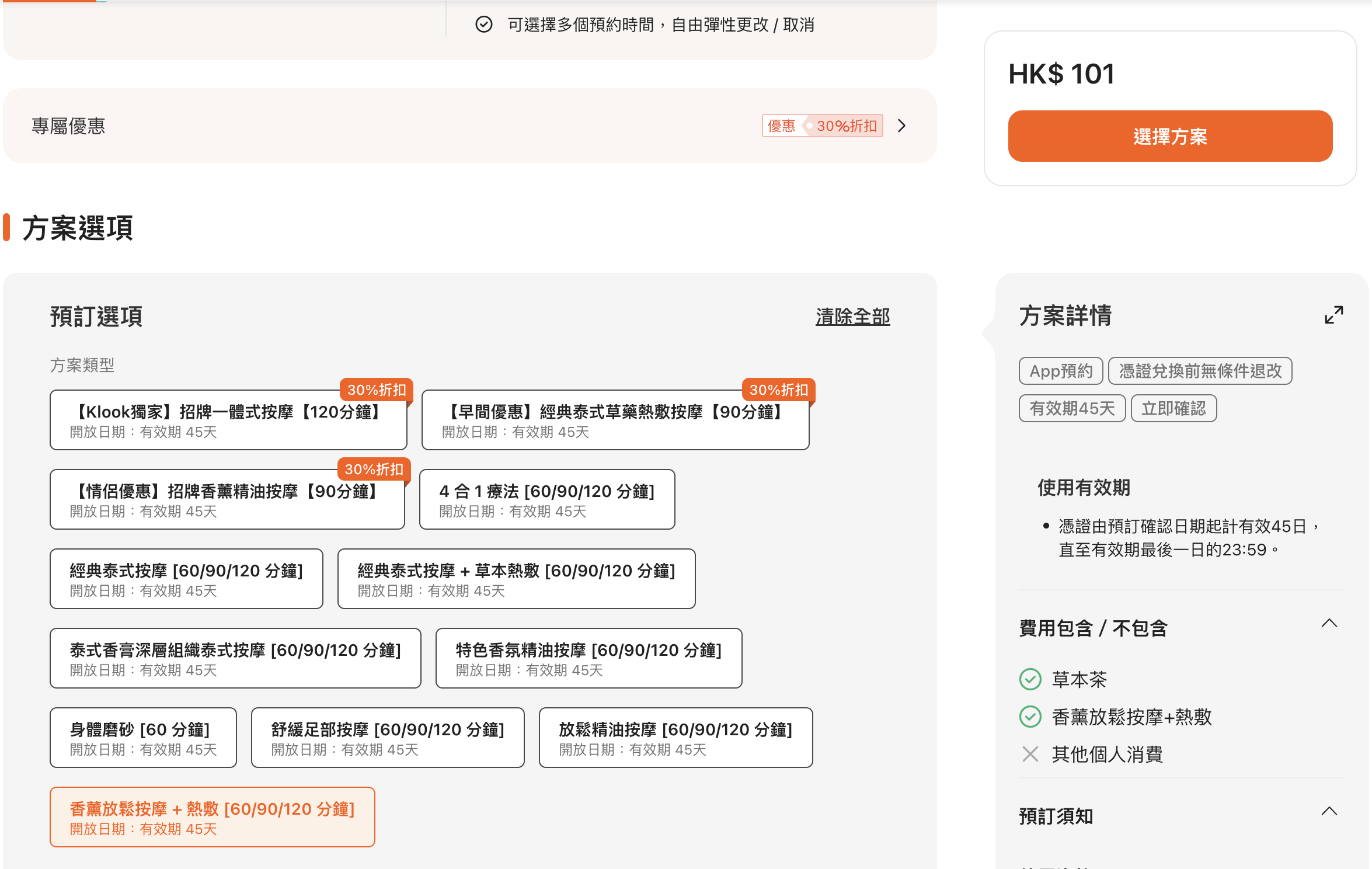Click the 憑證兌換前無條件退改 tag
1372x869 pixels.
1200,371
